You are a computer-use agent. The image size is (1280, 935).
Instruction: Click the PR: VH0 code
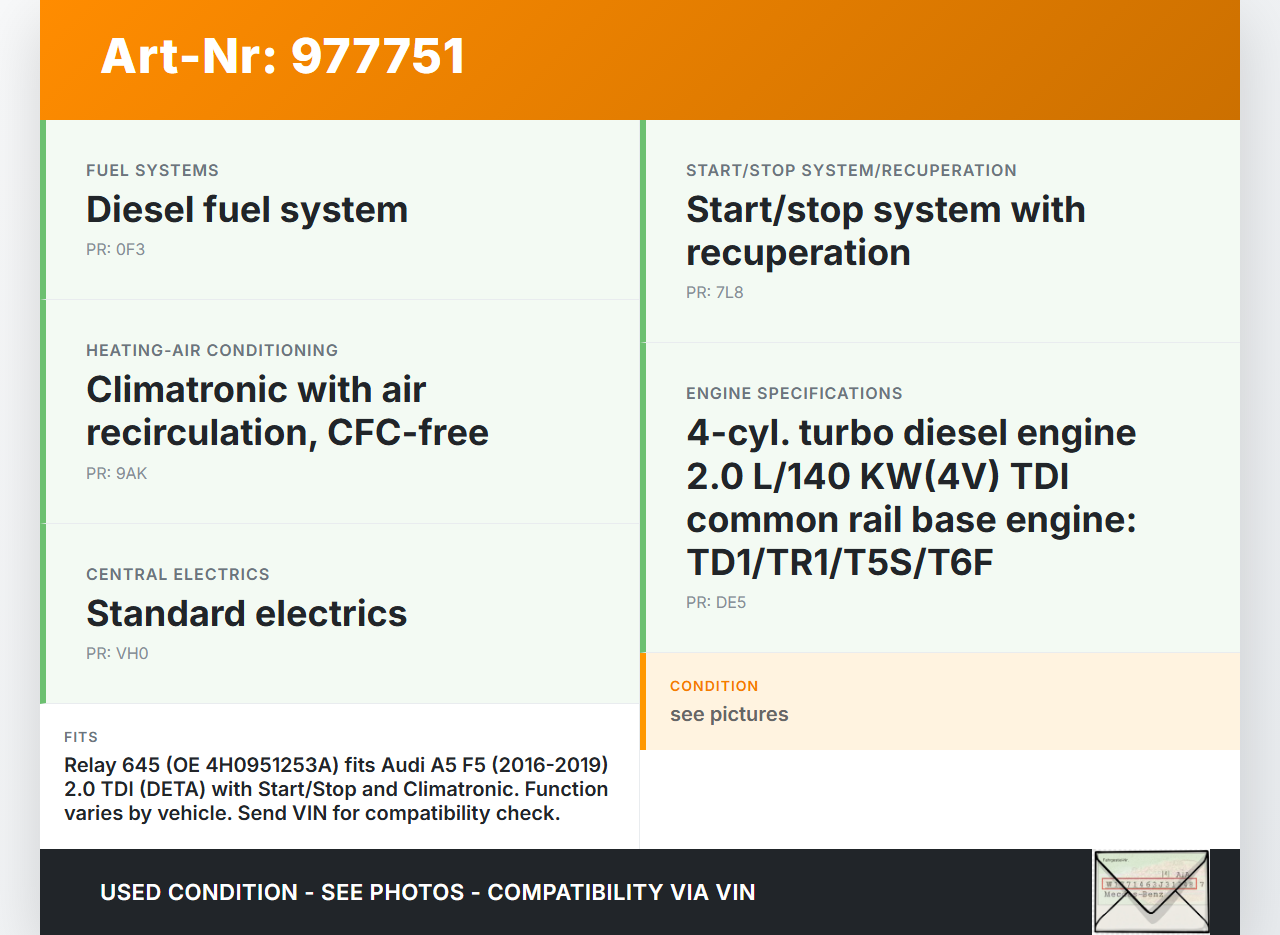[117, 653]
